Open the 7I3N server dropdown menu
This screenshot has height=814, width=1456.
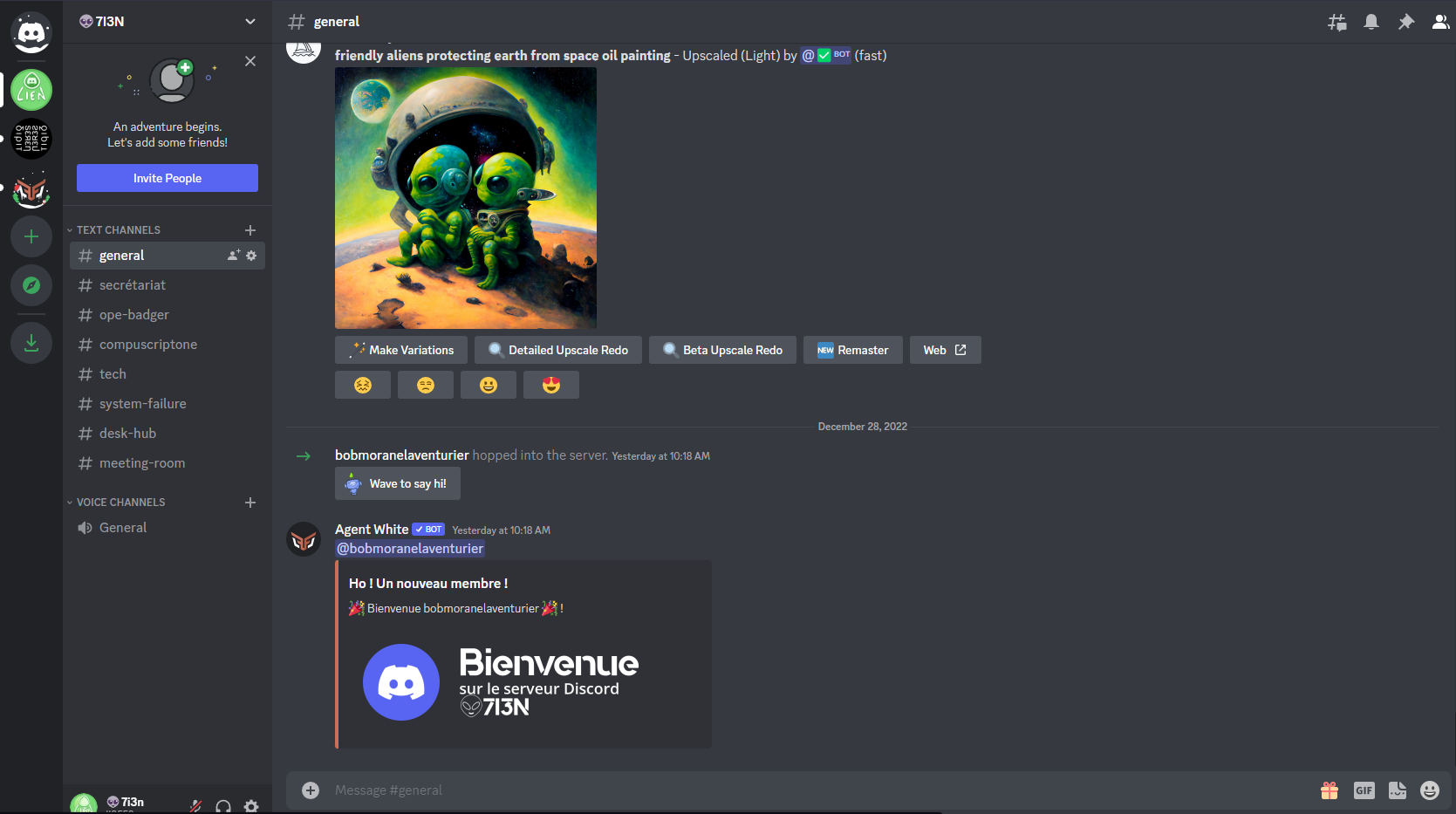(250, 22)
